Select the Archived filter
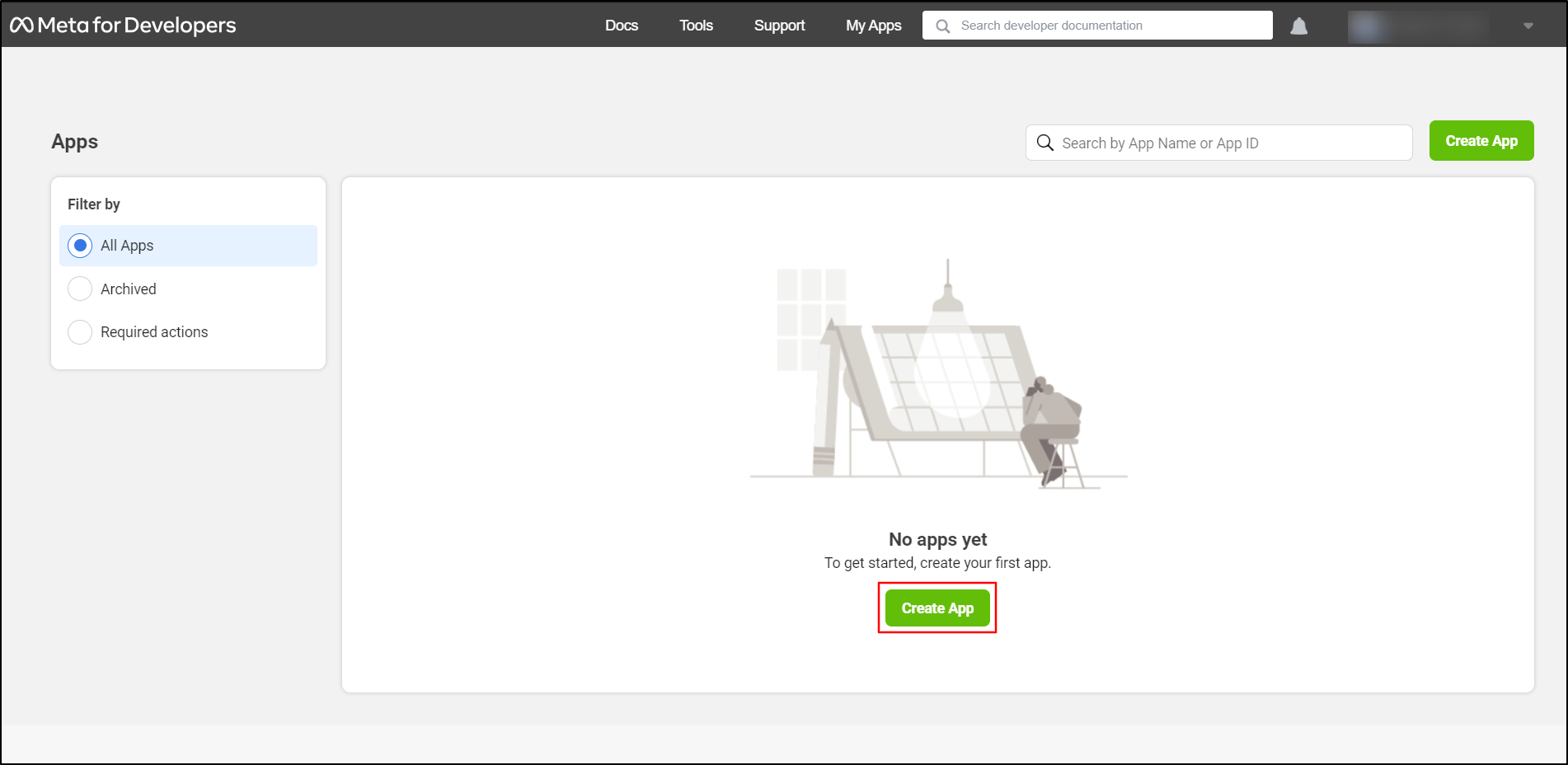Viewport: 1568px width, 765px height. point(188,289)
